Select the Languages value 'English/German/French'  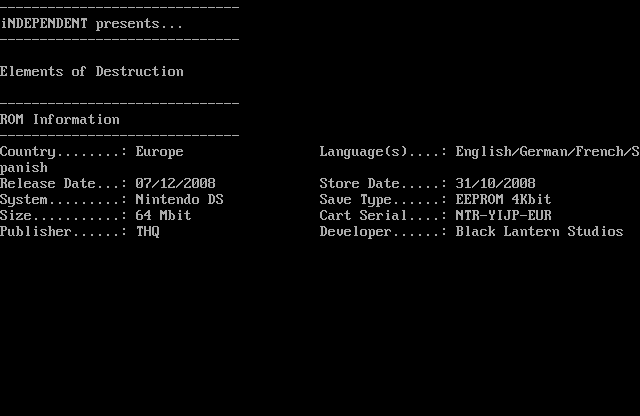[539, 152]
